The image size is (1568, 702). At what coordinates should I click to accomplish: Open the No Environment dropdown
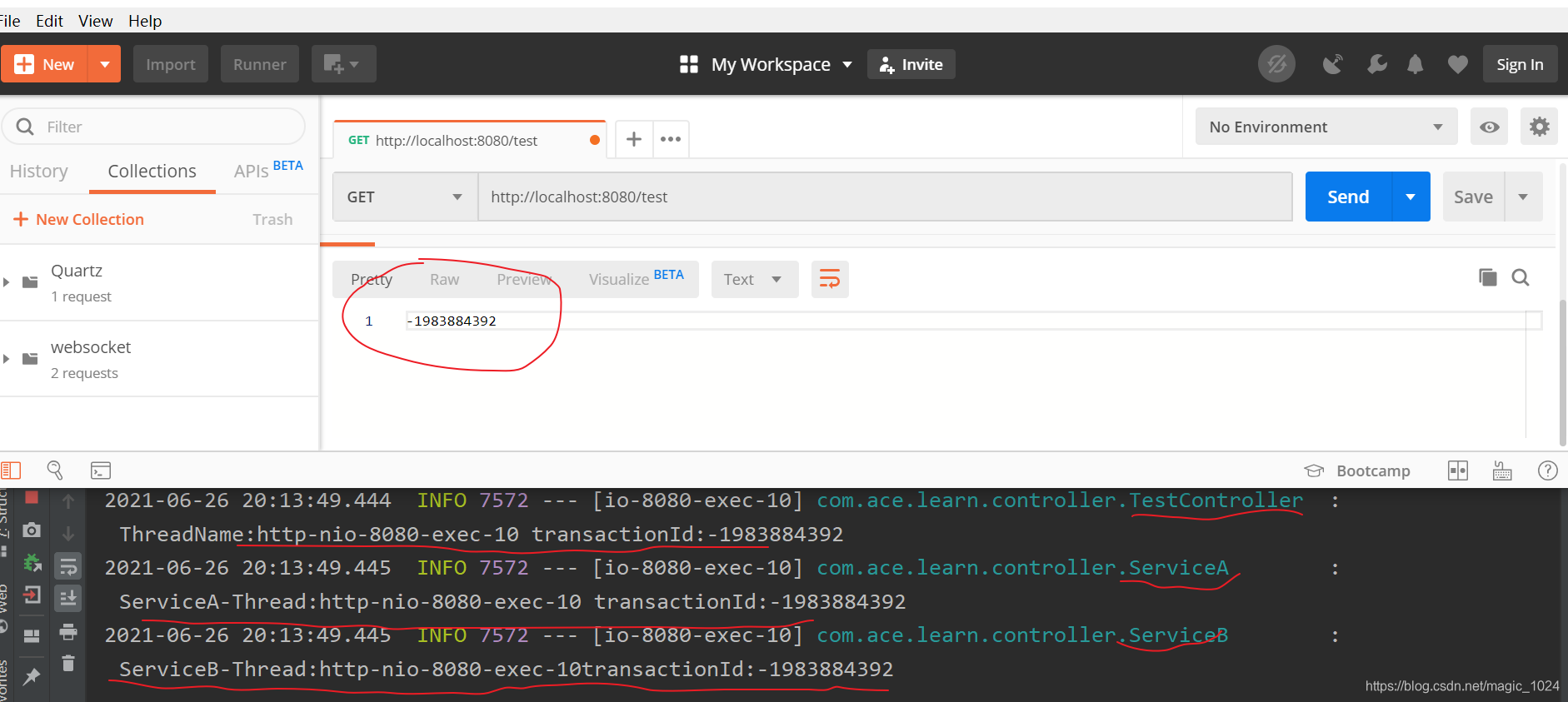pyautogui.click(x=1326, y=127)
